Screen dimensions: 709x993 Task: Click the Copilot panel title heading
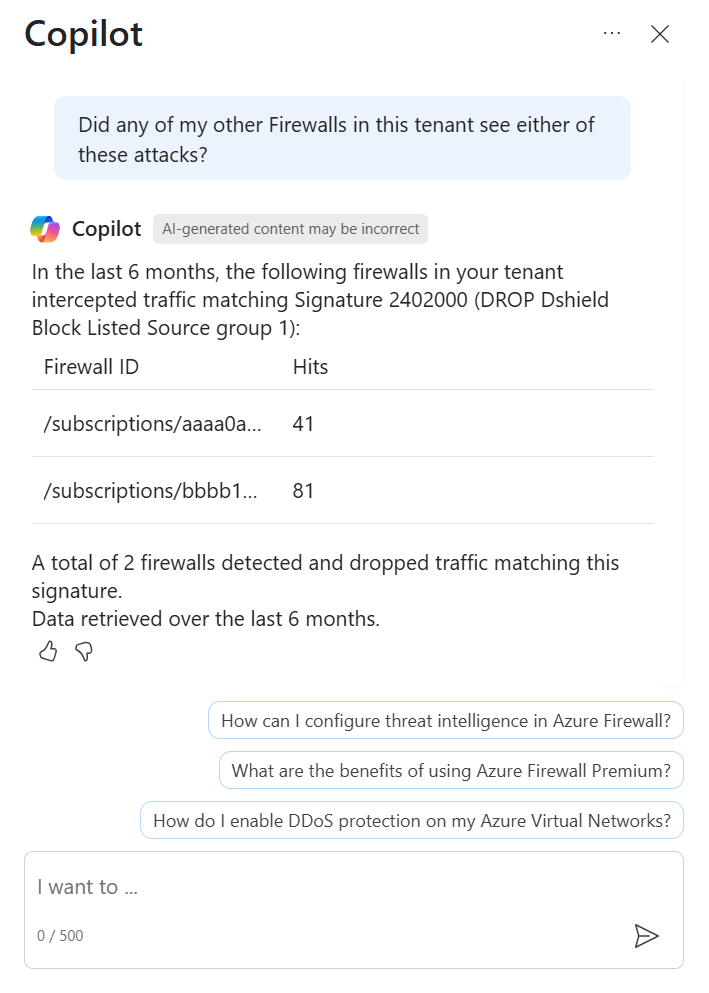pyautogui.click(x=84, y=34)
